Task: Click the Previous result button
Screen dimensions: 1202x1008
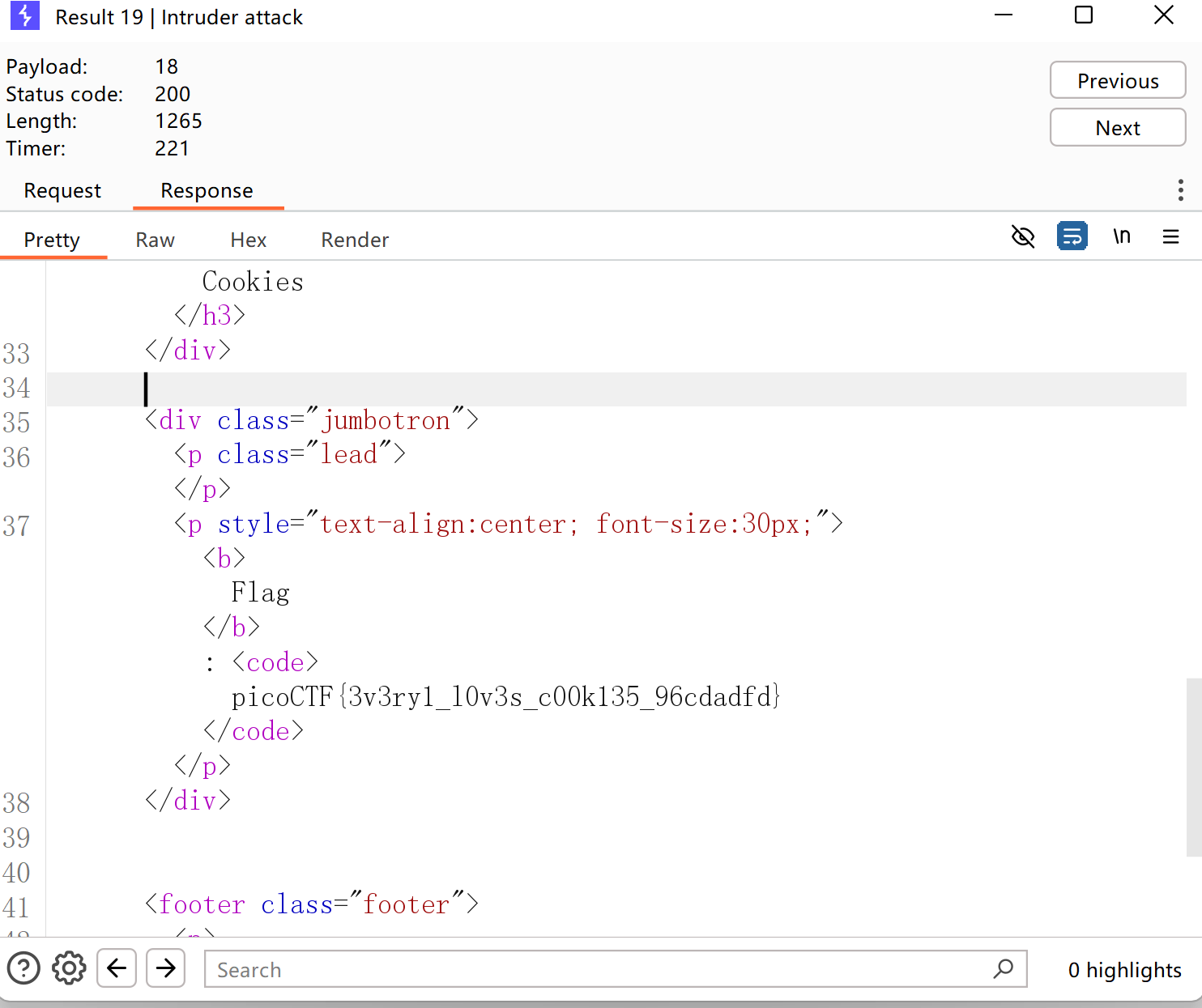Action: 1118,80
